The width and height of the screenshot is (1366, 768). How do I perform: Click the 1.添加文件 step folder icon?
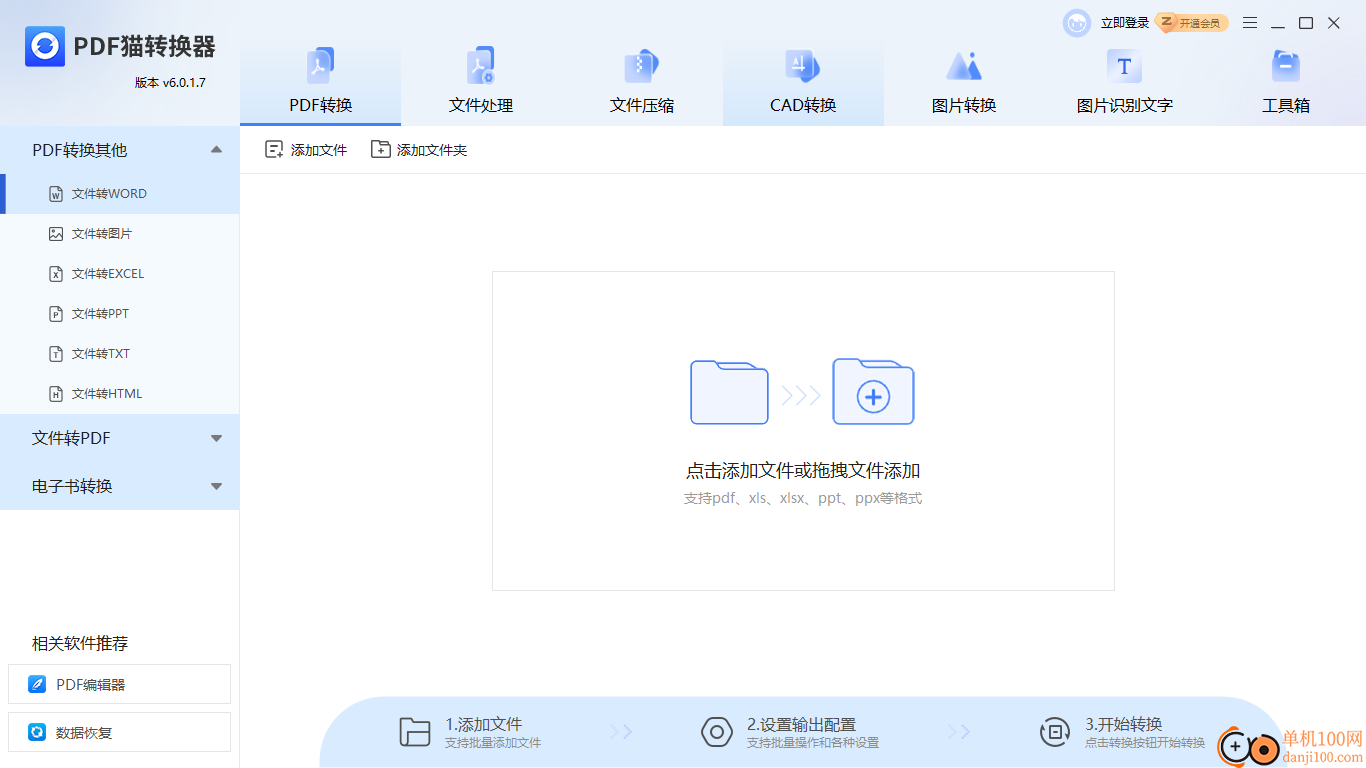pyautogui.click(x=414, y=732)
